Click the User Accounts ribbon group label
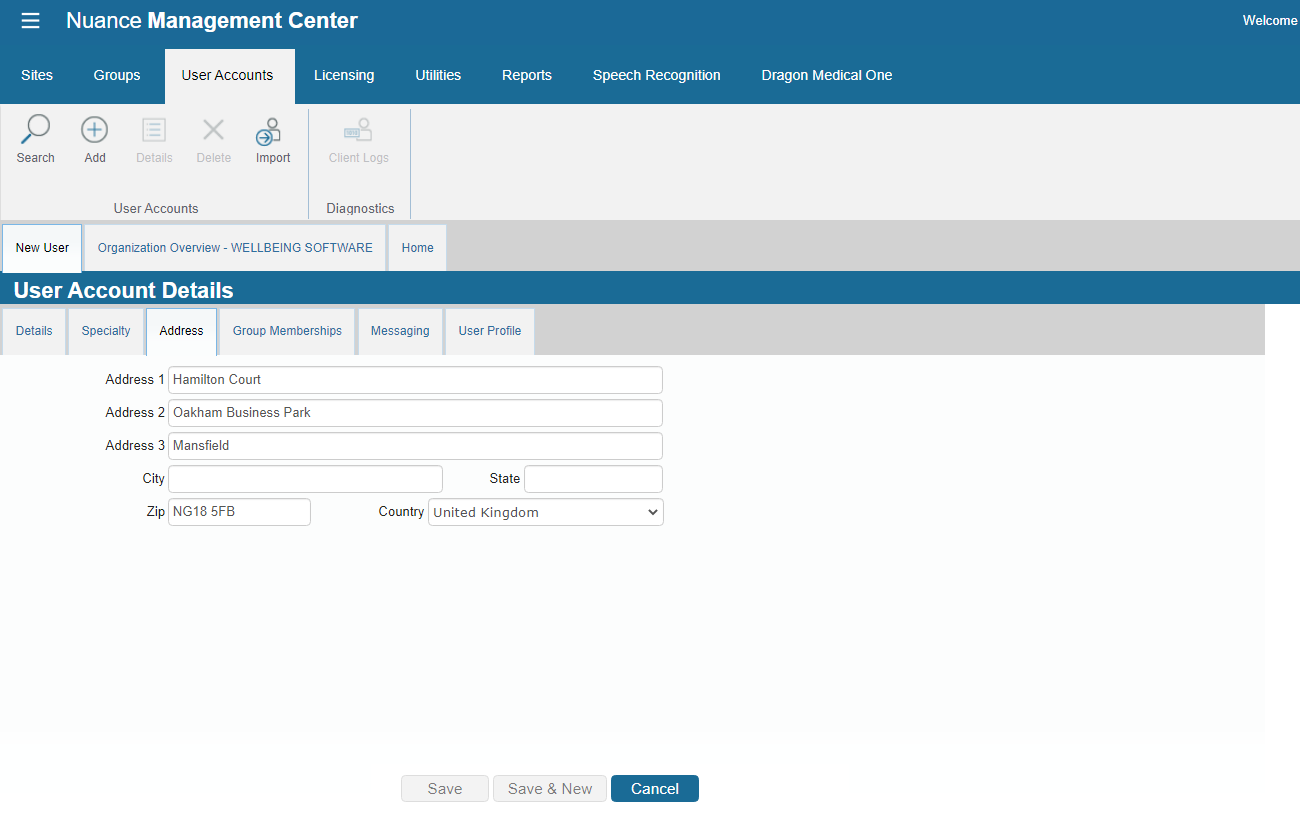 coord(156,209)
